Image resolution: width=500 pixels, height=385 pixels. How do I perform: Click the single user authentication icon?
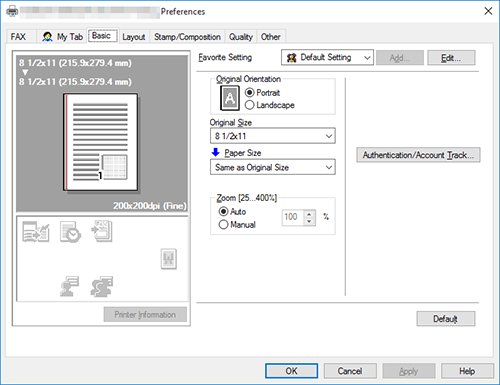(x=69, y=286)
